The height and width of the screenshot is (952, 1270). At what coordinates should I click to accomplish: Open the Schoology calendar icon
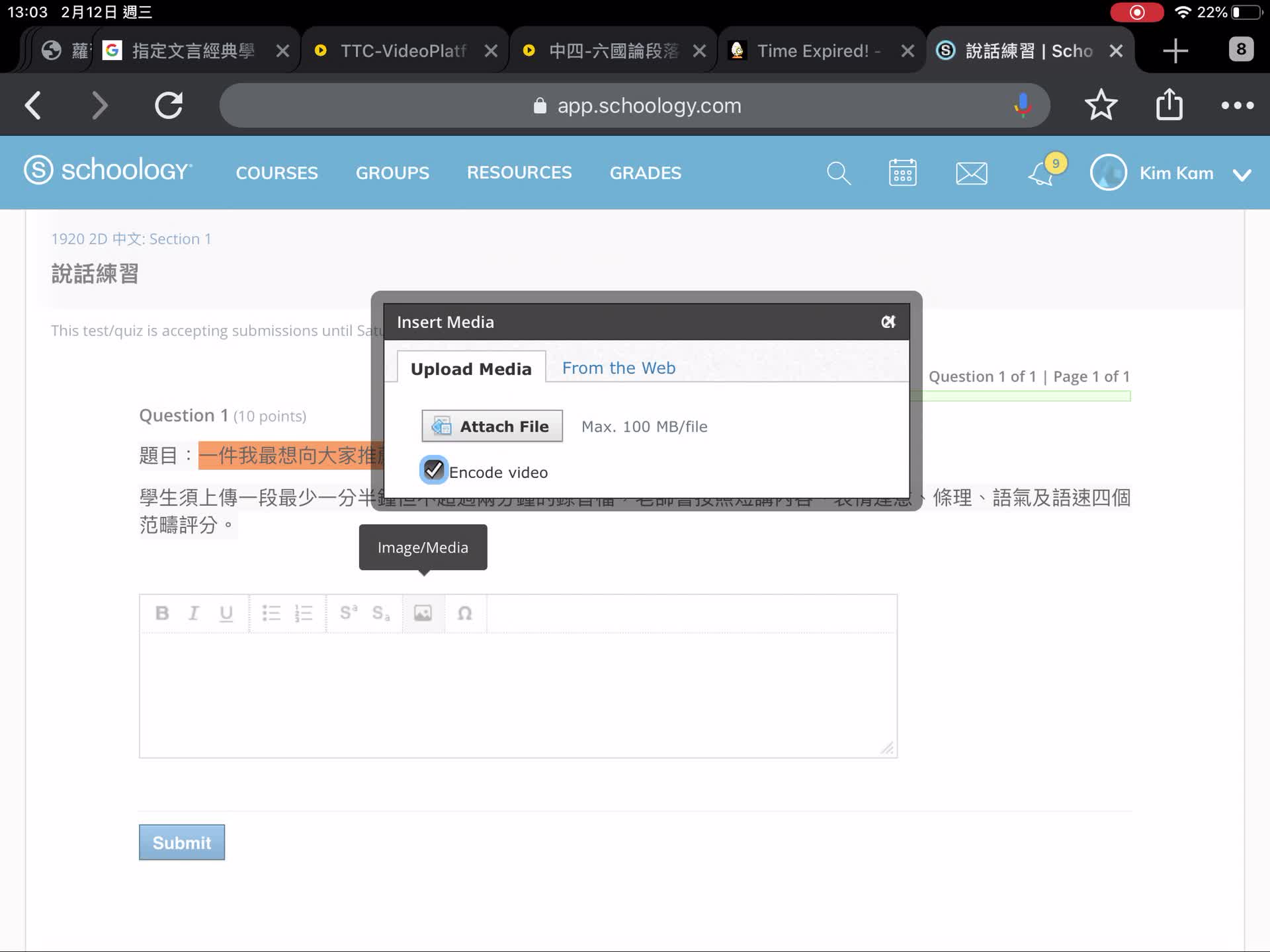pyautogui.click(x=902, y=173)
